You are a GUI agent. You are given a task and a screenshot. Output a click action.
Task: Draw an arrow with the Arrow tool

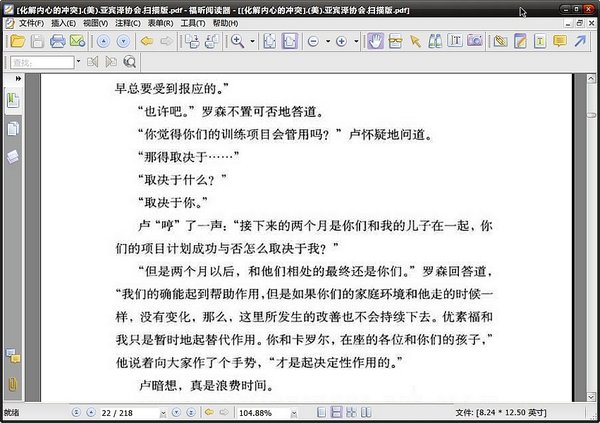[580, 41]
